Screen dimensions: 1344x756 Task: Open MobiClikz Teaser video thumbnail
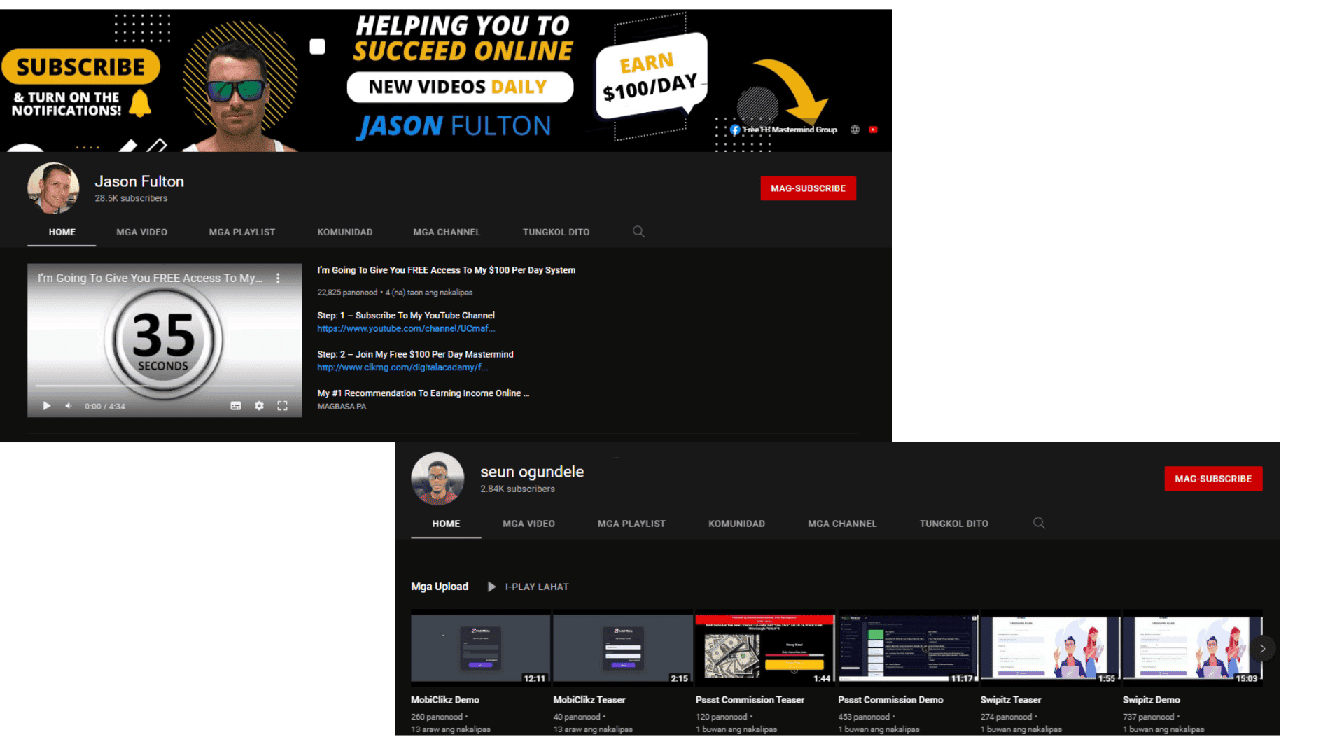tap(623, 649)
